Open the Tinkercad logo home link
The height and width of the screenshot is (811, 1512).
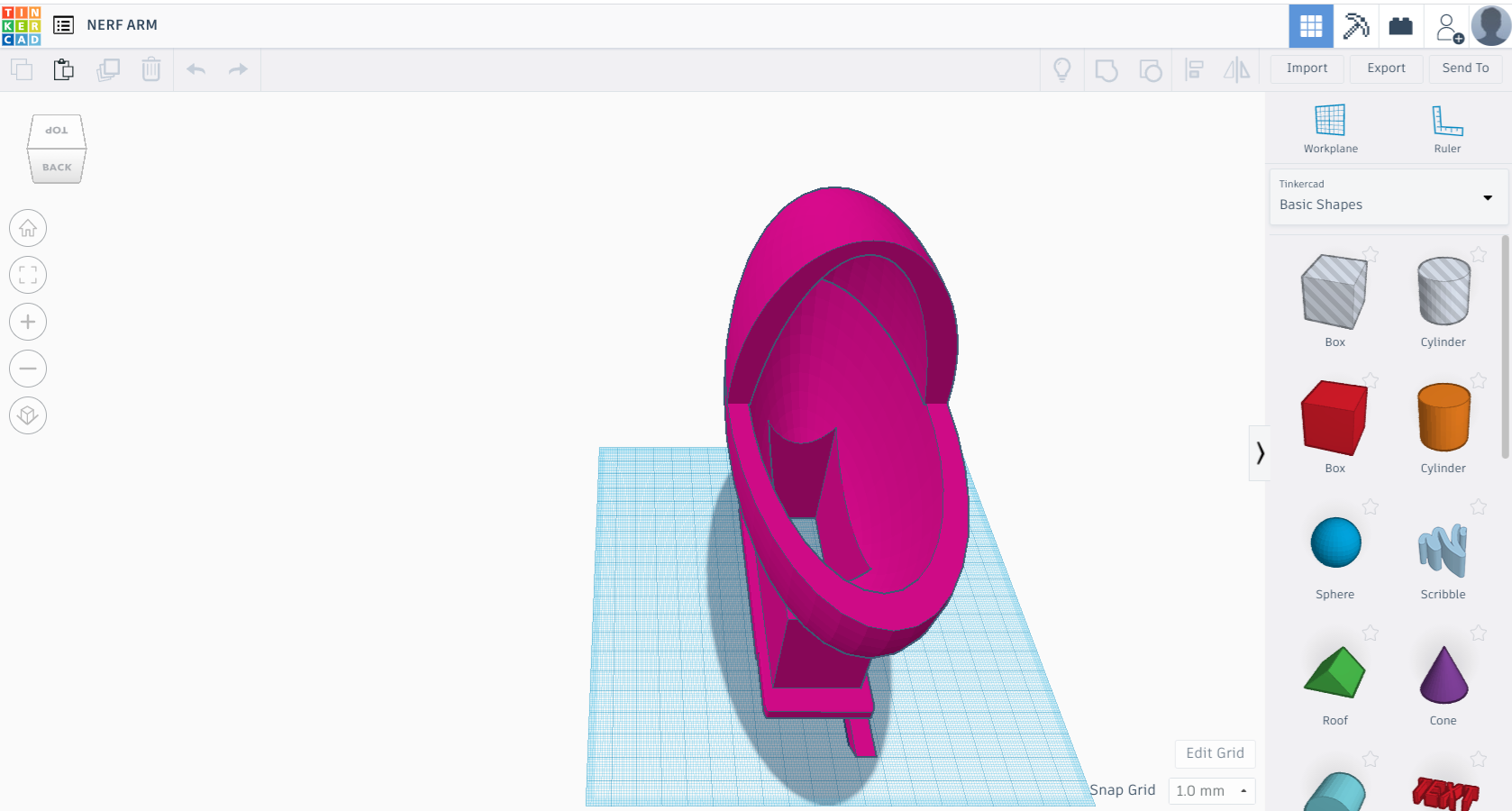click(x=22, y=25)
